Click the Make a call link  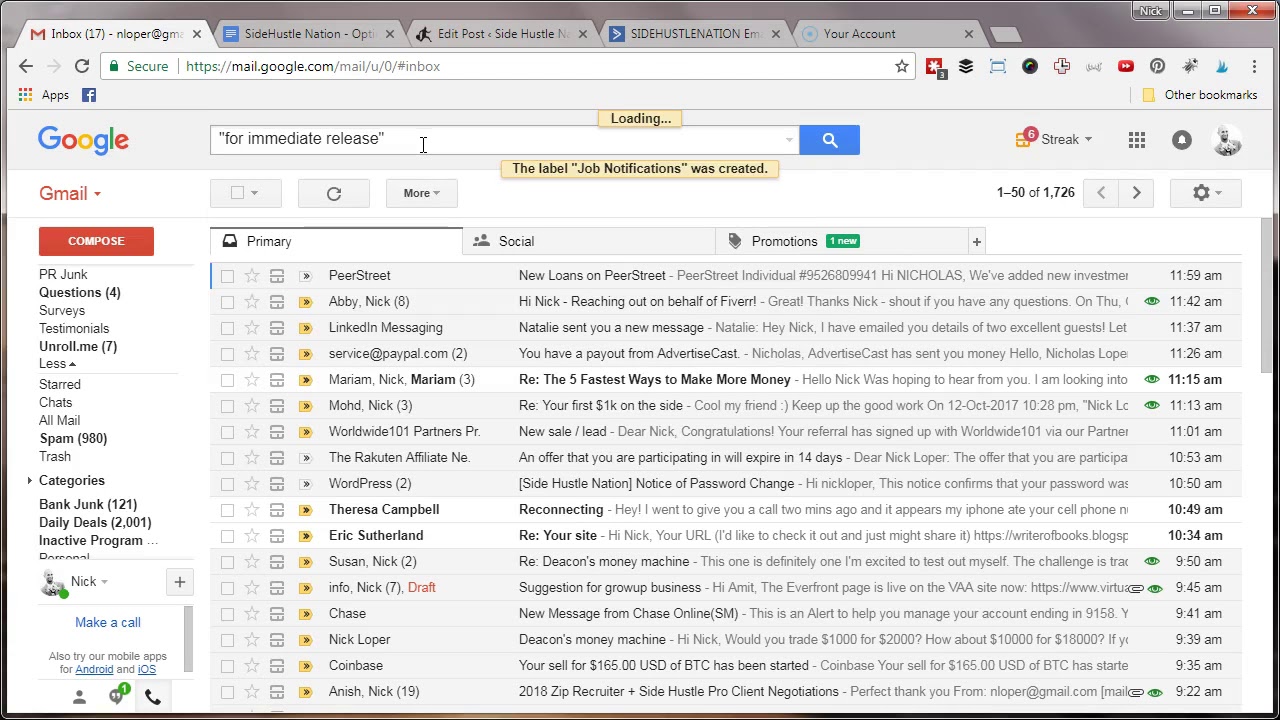coord(108,622)
